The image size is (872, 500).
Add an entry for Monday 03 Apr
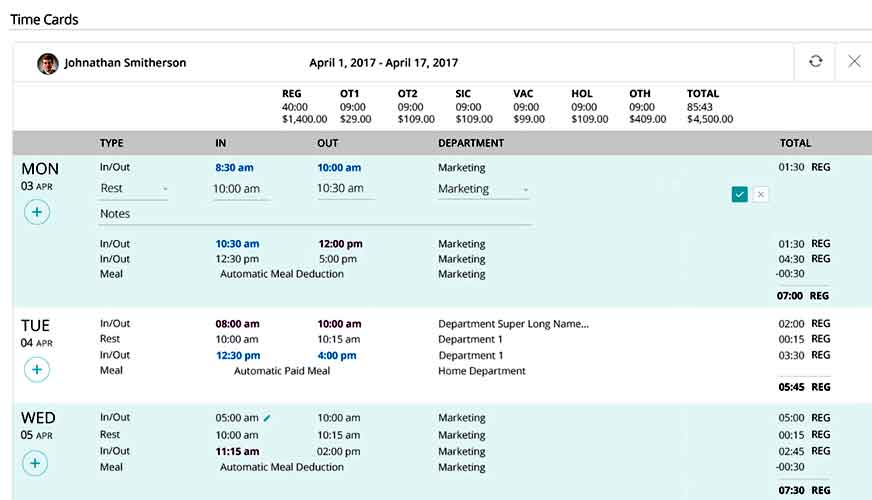pos(37,212)
